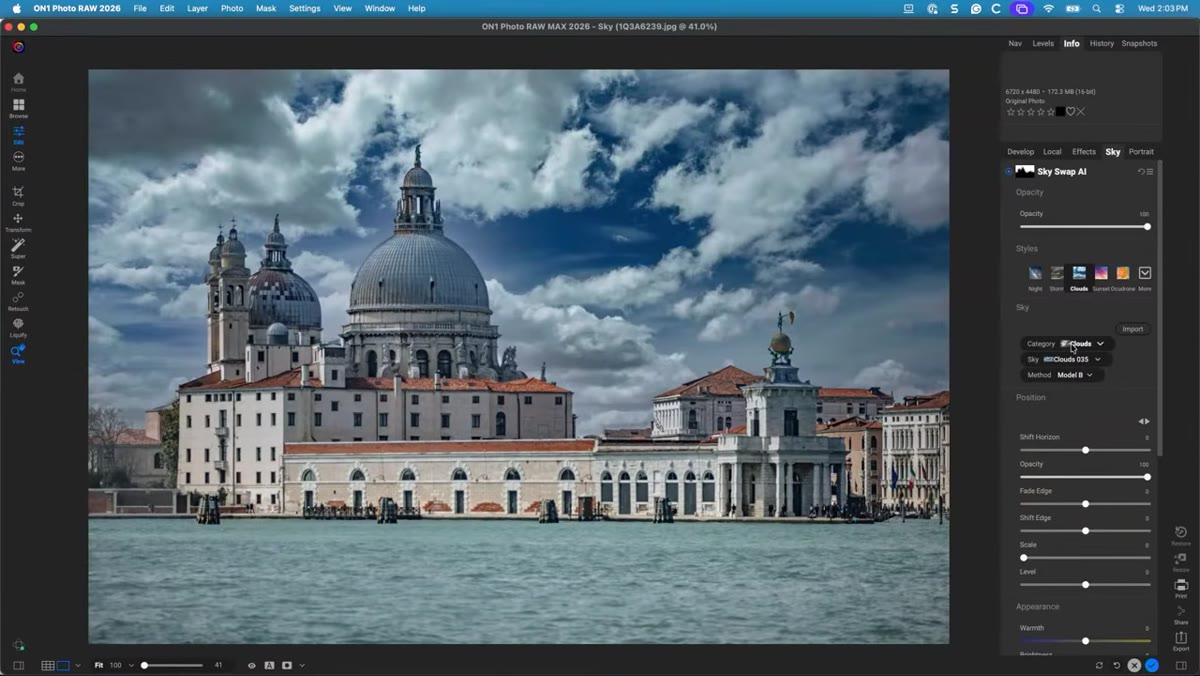The image size is (1200, 676).
Task: Select the View zoom tool
Action: [18, 353]
